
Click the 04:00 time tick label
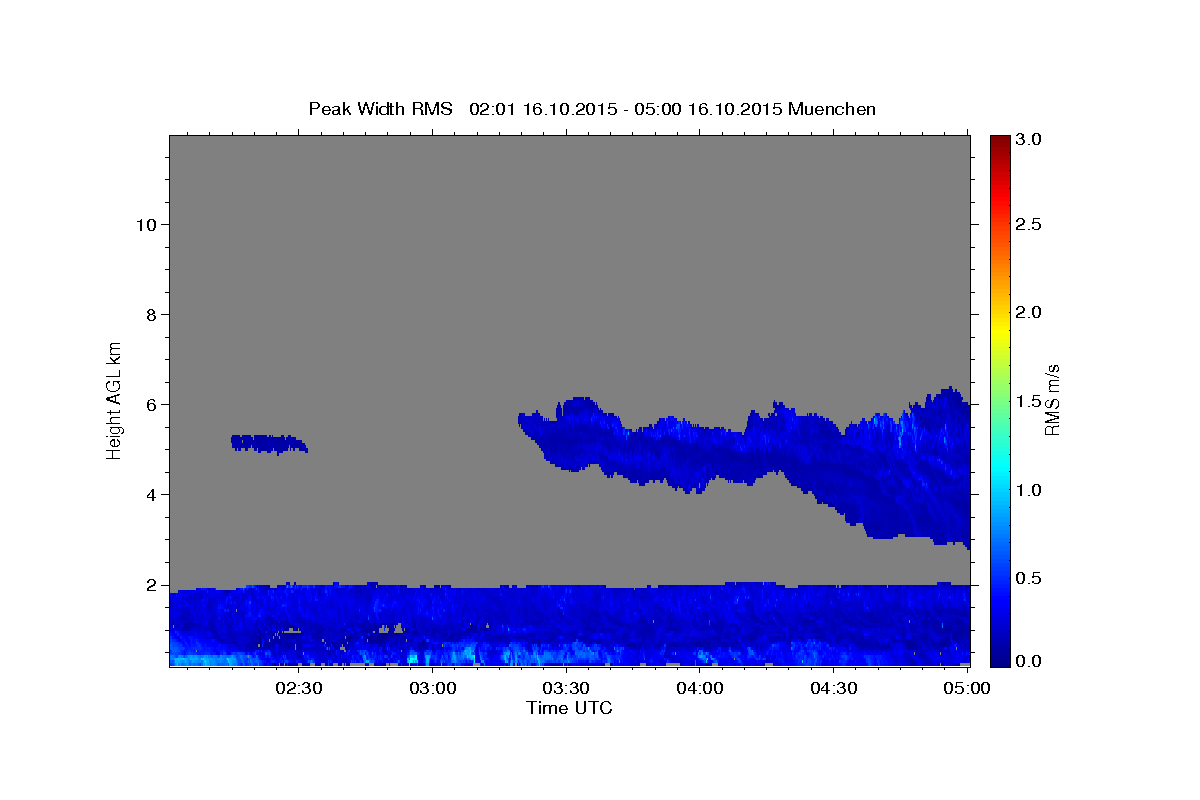click(700, 688)
